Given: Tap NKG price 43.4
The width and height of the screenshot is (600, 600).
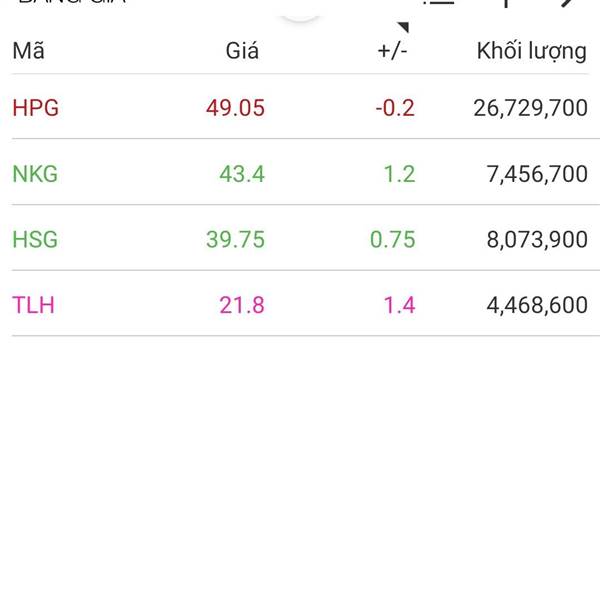Looking at the screenshot, I should coord(242,174).
